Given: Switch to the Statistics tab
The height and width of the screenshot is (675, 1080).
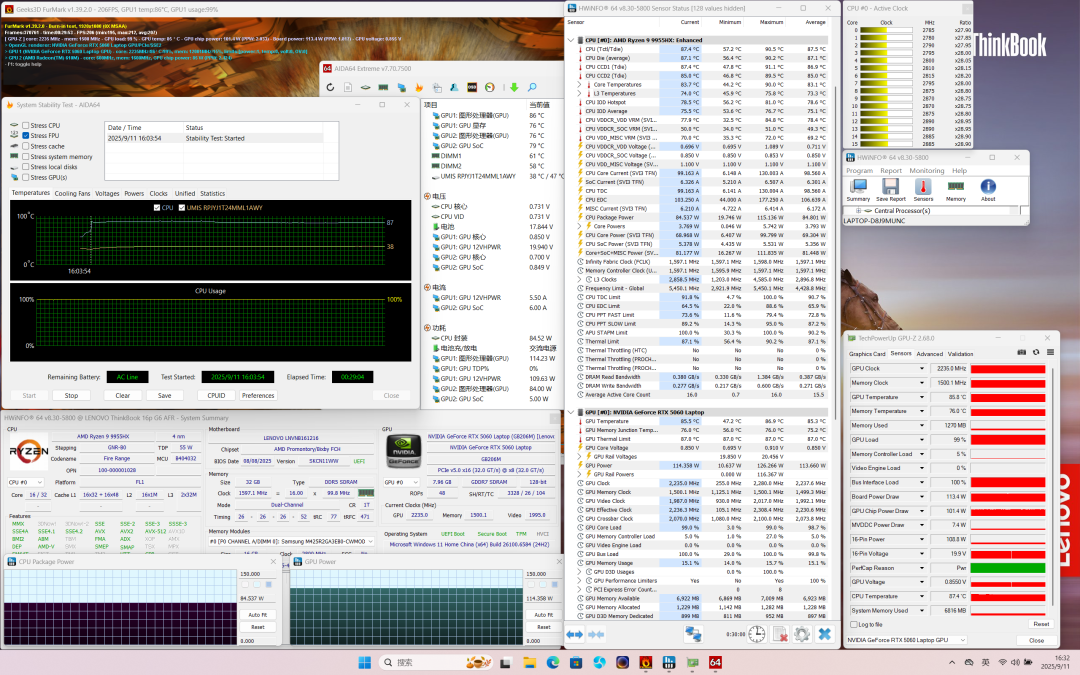Looking at the screenshot, I should point(212,194).
